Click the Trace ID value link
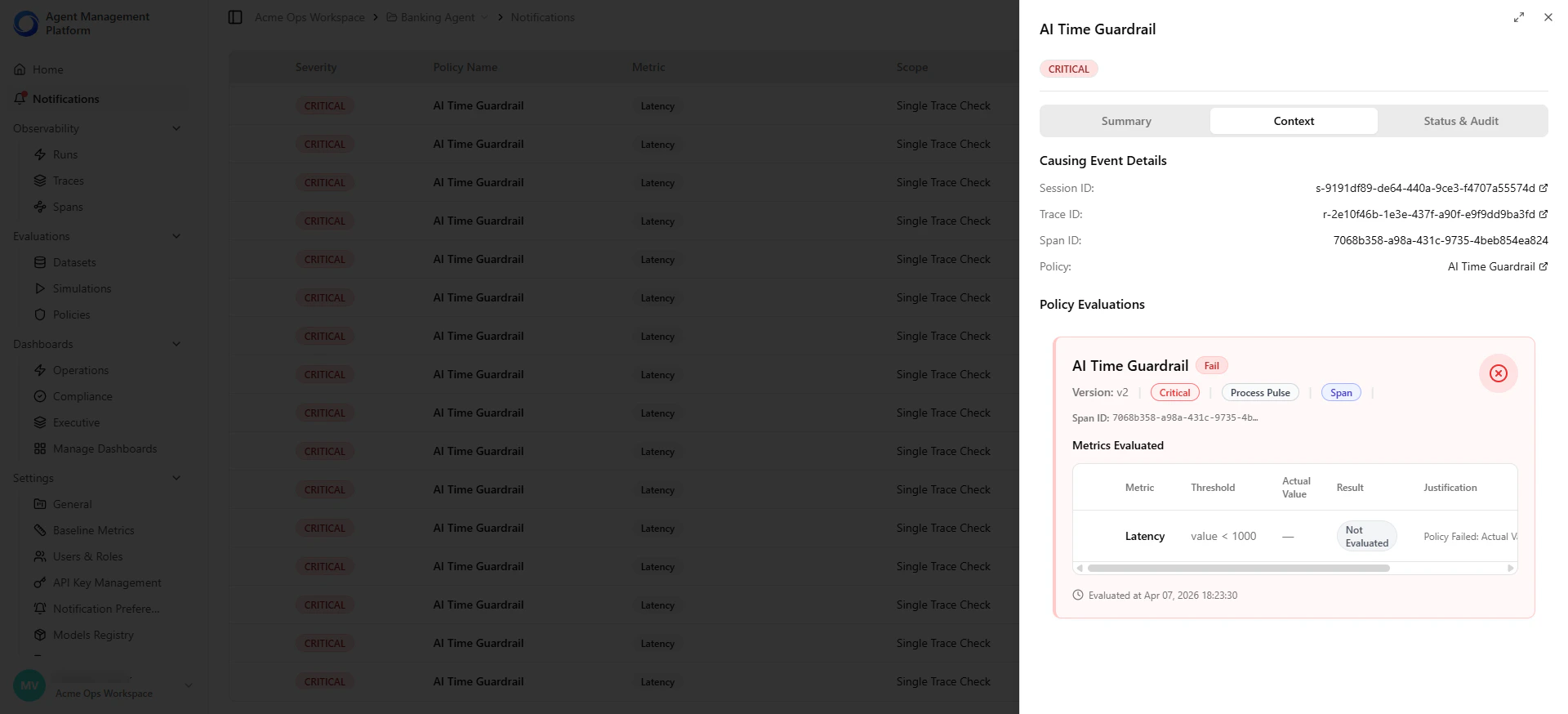Viewport: 1568px width, 714px height. (x=1428, y=214)
